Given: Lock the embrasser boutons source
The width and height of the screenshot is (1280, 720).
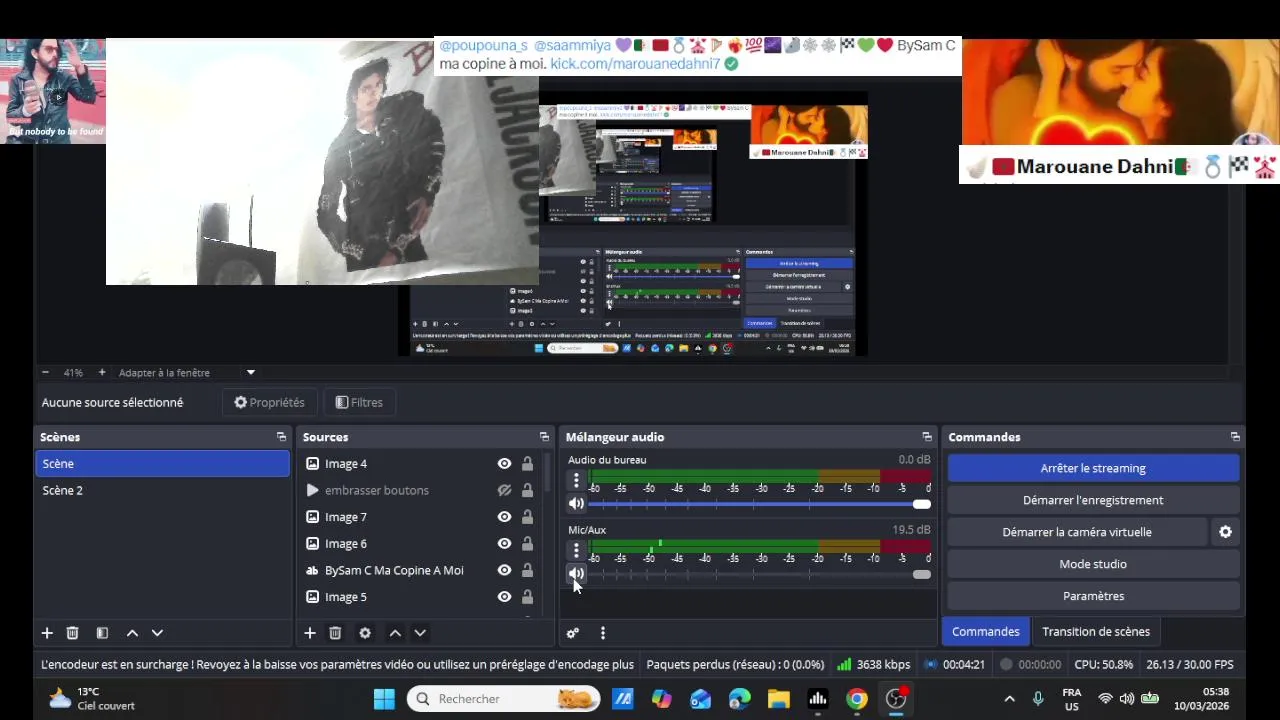Looking at the screenshot, I should point(527,490).
